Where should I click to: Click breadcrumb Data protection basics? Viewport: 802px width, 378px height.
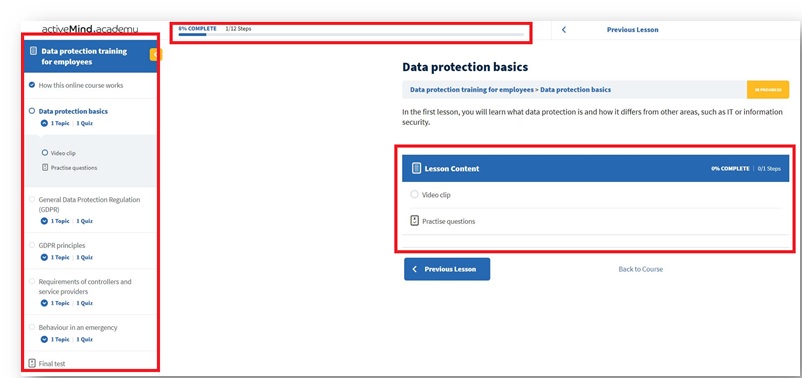(x=575, y=90)
